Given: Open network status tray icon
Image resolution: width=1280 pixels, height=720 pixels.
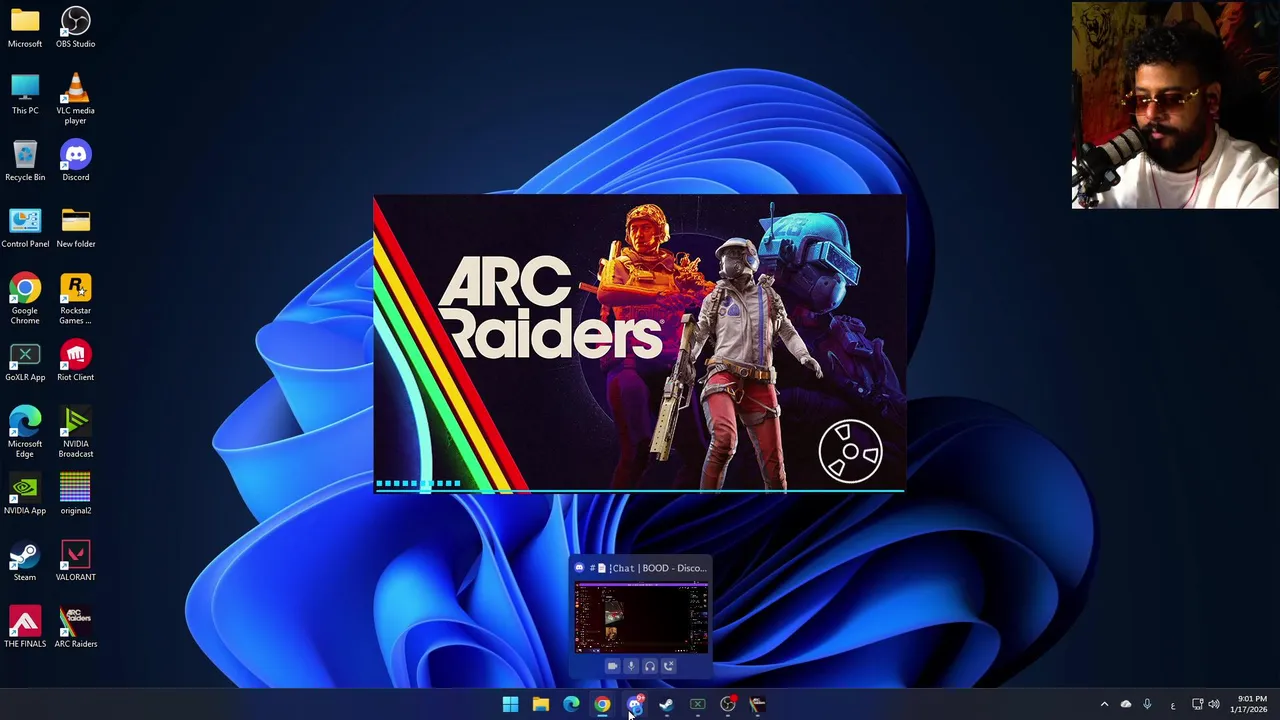Looking at the screenshot, I should pos(1197,705).
